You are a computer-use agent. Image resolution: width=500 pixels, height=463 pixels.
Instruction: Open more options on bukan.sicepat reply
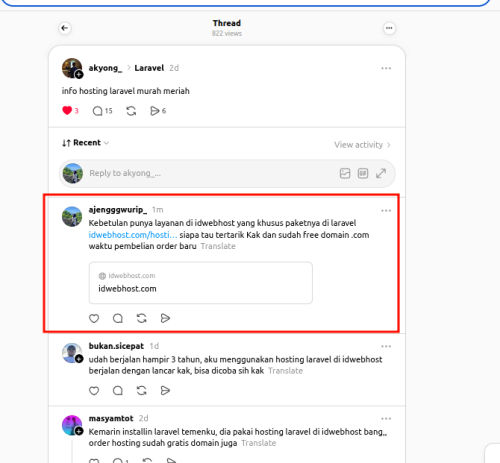pos(386,346)
